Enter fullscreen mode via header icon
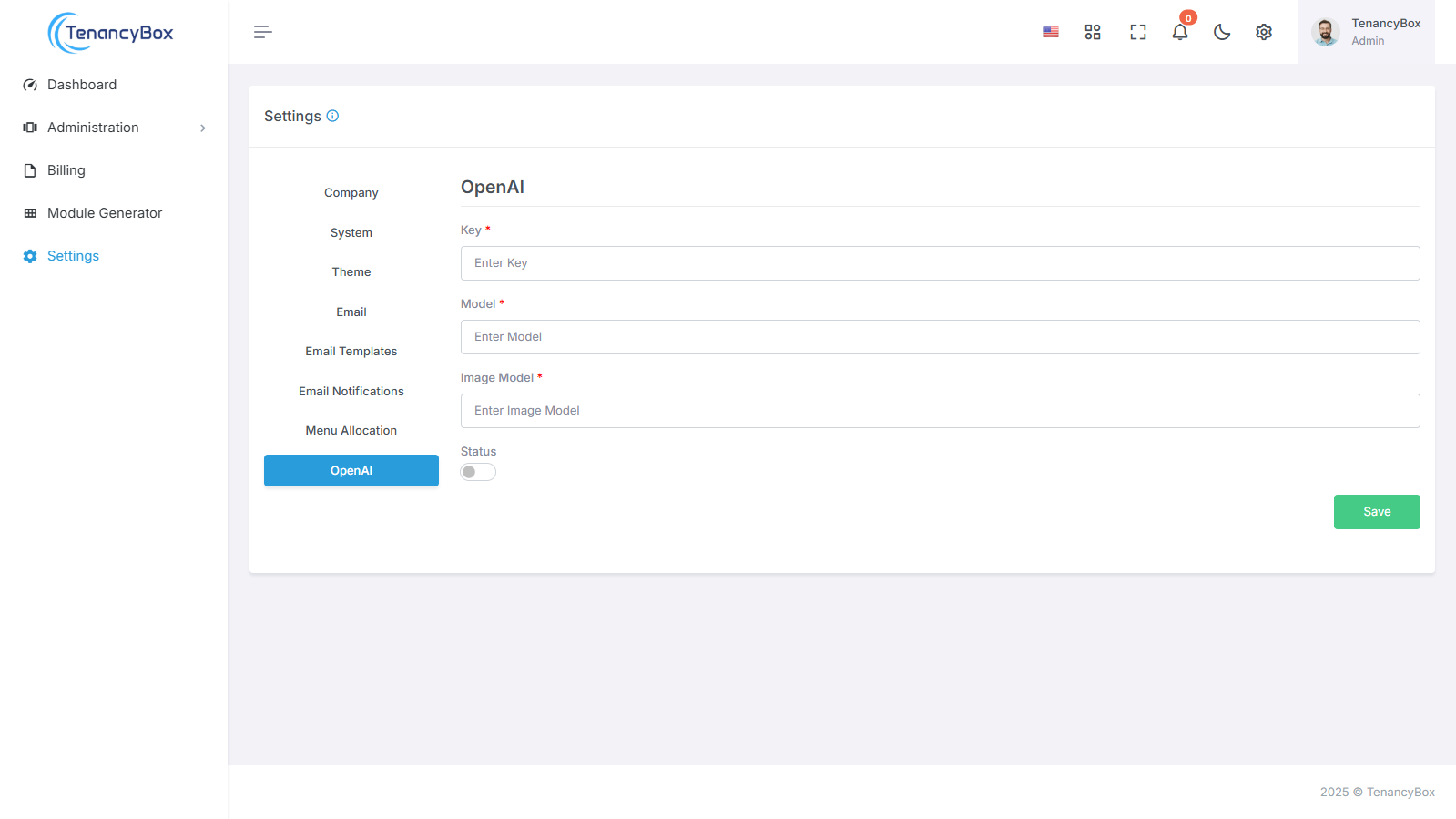This screenshot has width=1456, height=819. (1137, 32)
